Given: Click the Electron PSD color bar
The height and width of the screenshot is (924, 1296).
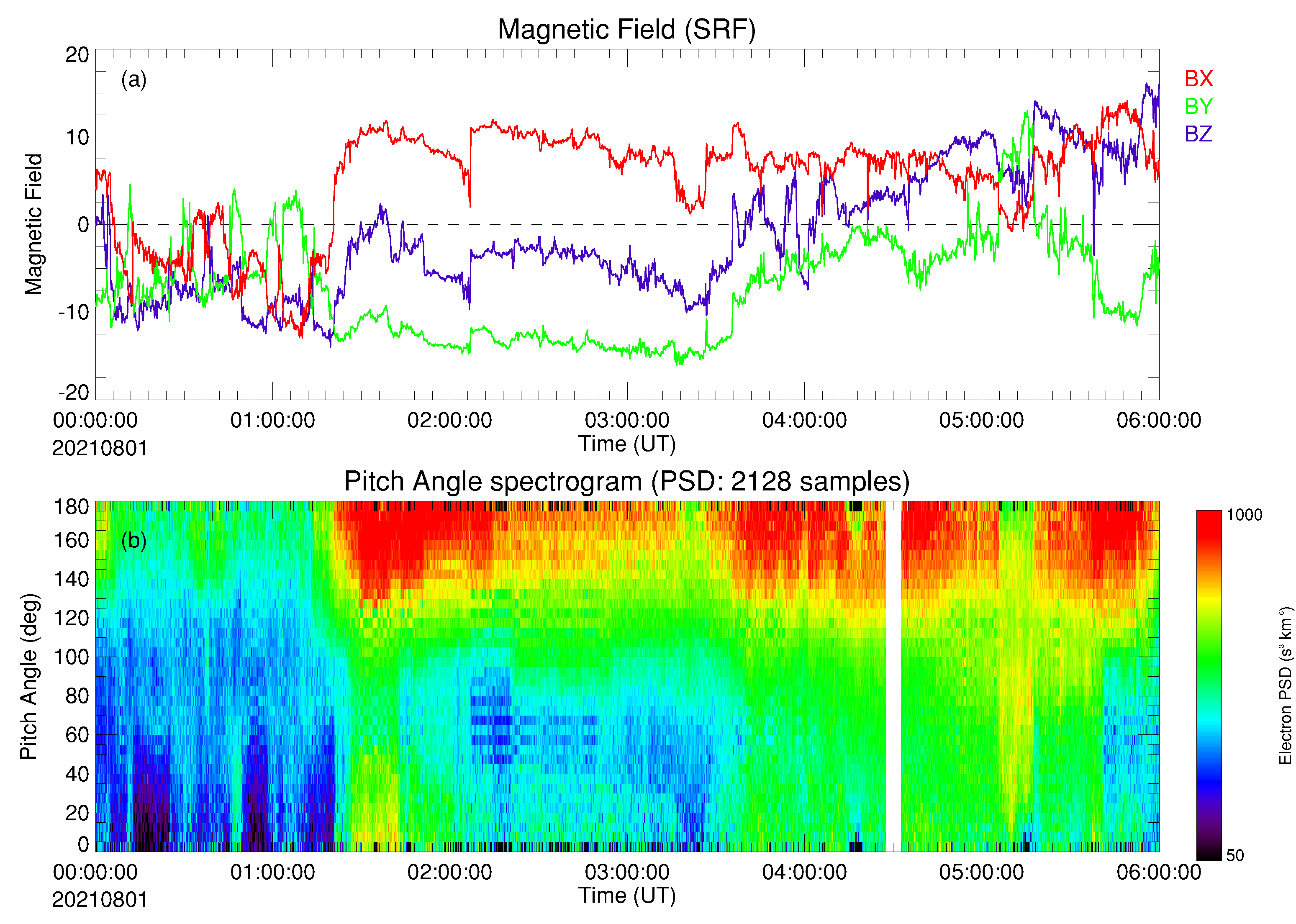Looking at the screenshot, I should click(1209, 685).
